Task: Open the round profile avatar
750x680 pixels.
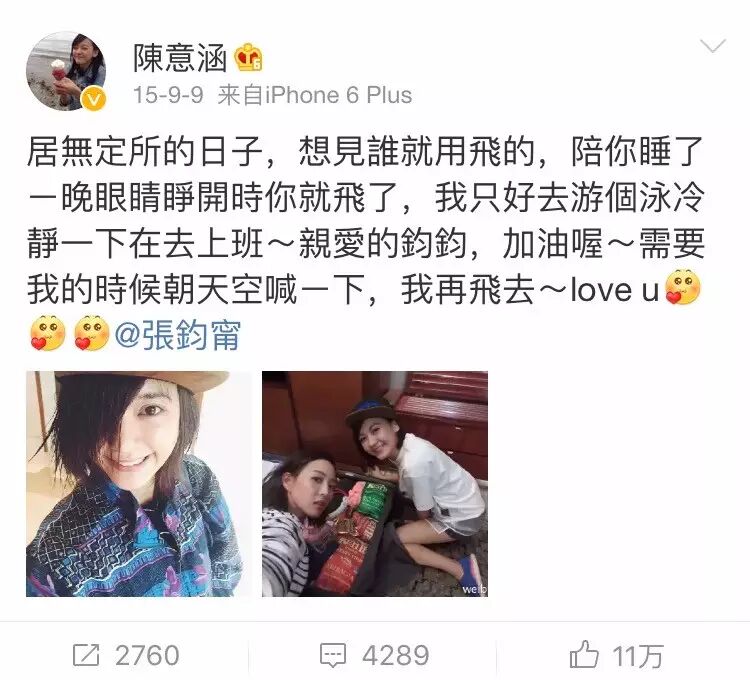Action: click(66, 71)
